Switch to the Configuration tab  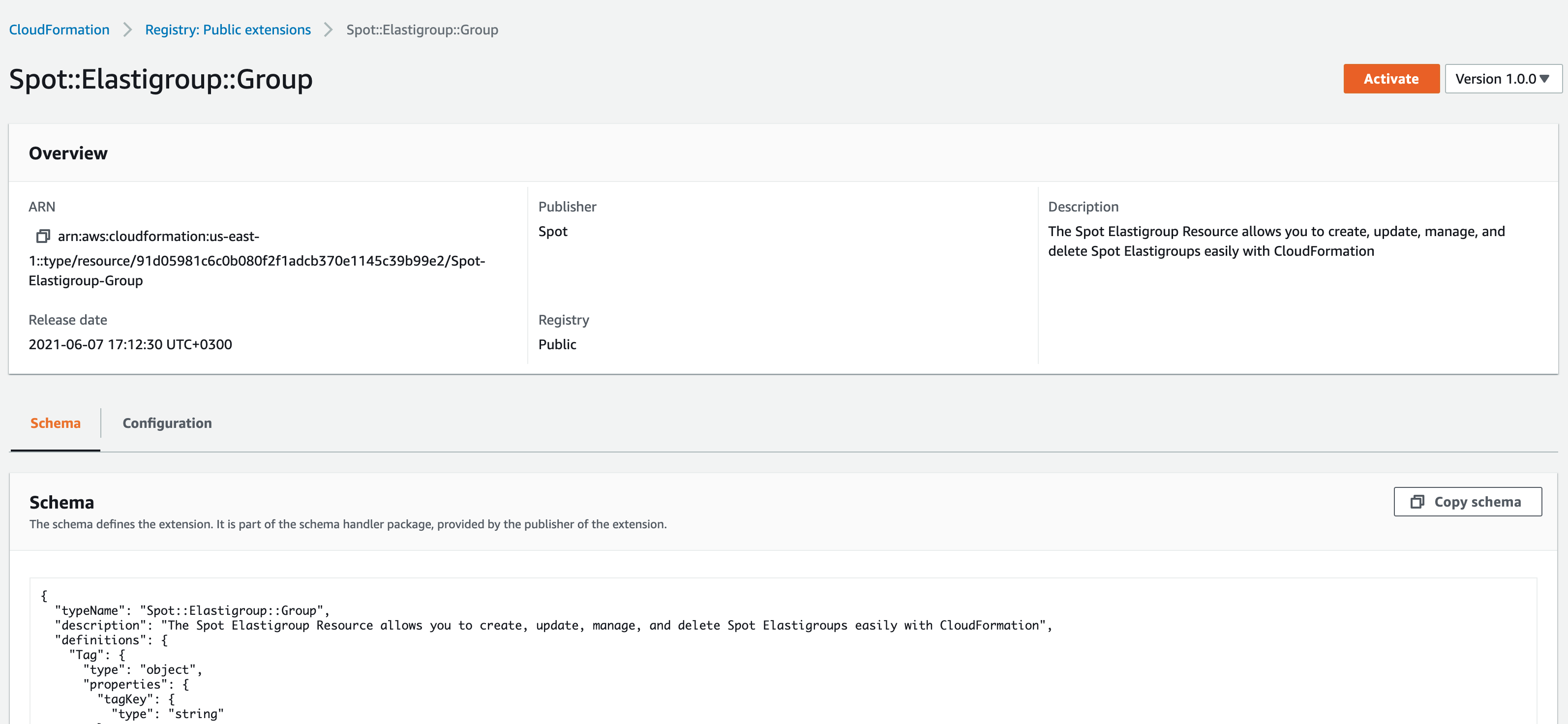(x=167, y=423)
